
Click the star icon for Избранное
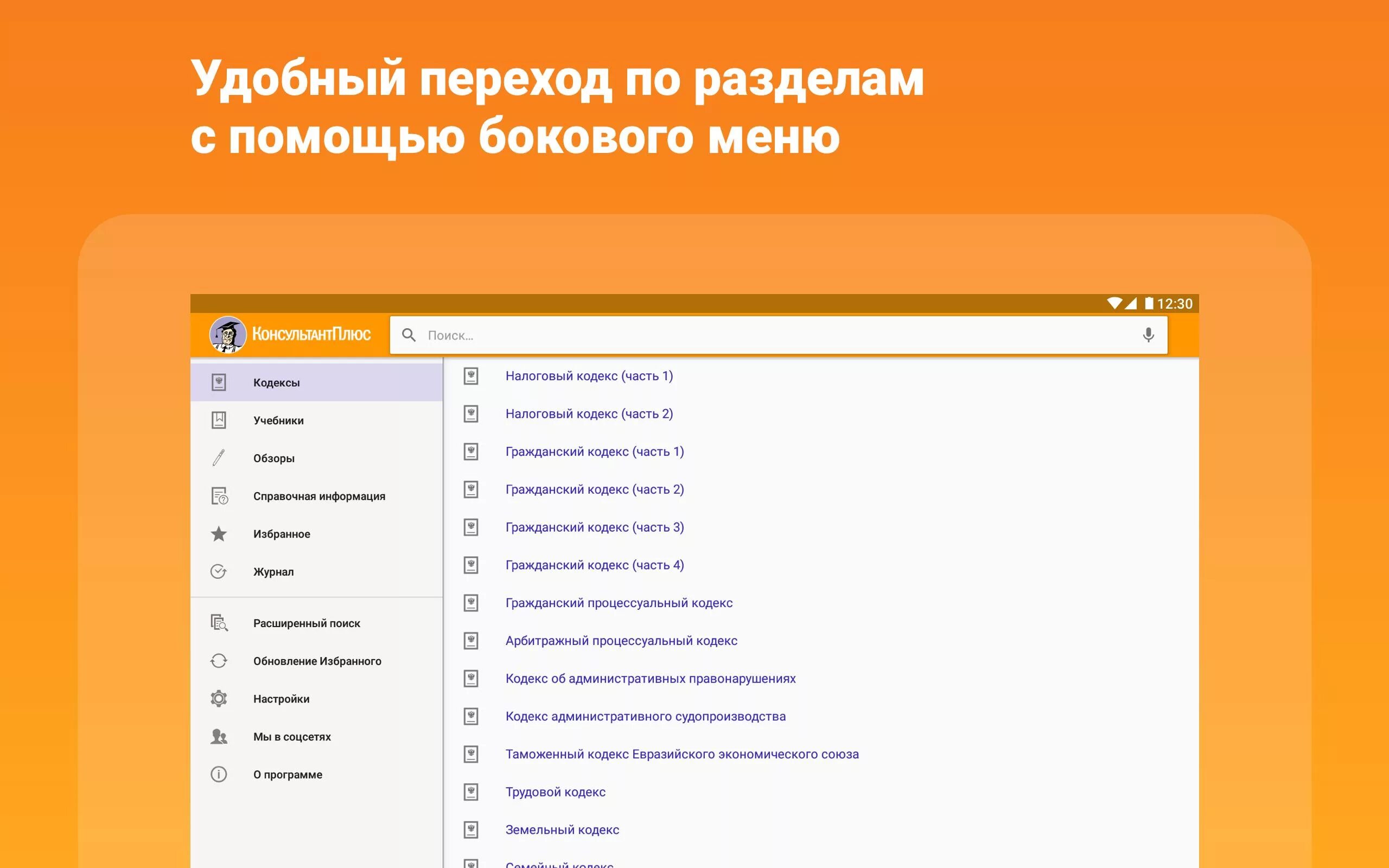219,534
